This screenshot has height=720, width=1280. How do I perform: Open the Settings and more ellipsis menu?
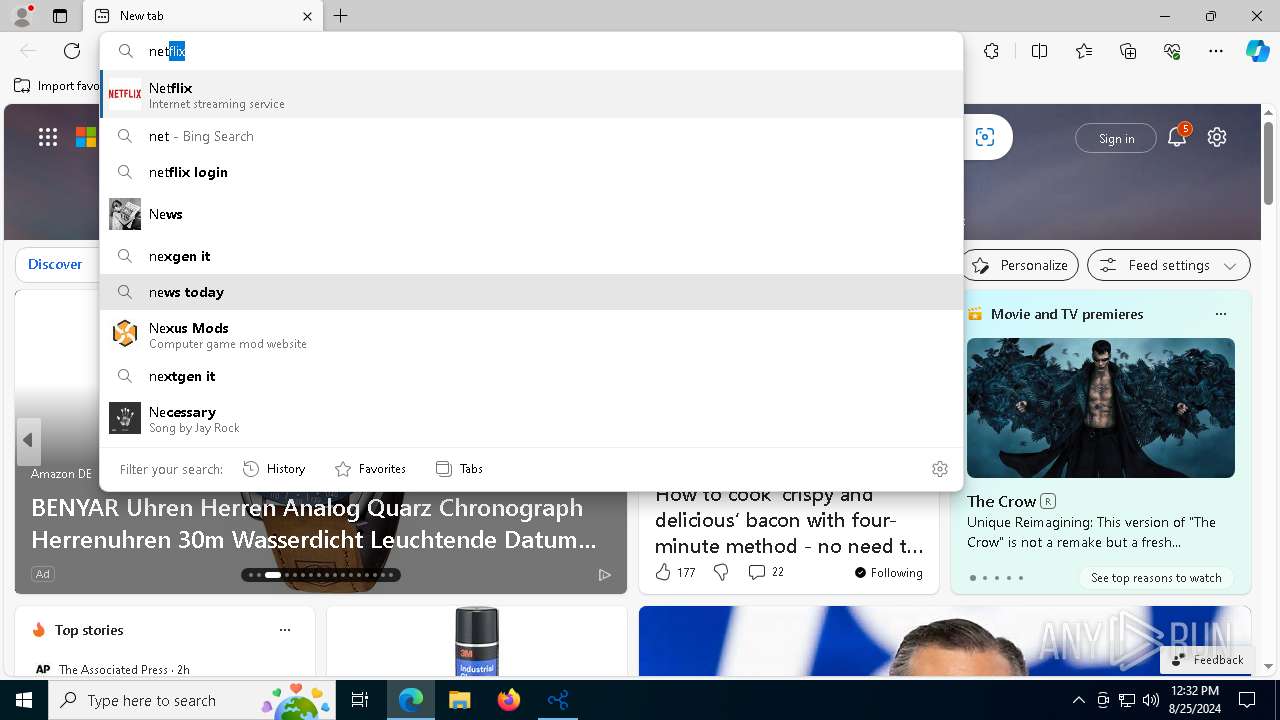(x=1216, y=51)
